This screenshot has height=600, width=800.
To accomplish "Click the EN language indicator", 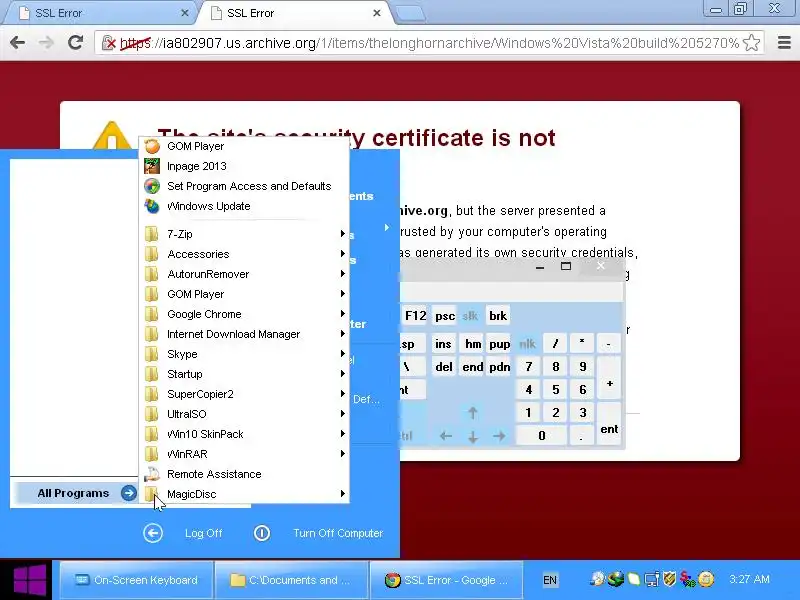I will click(550, 580).
